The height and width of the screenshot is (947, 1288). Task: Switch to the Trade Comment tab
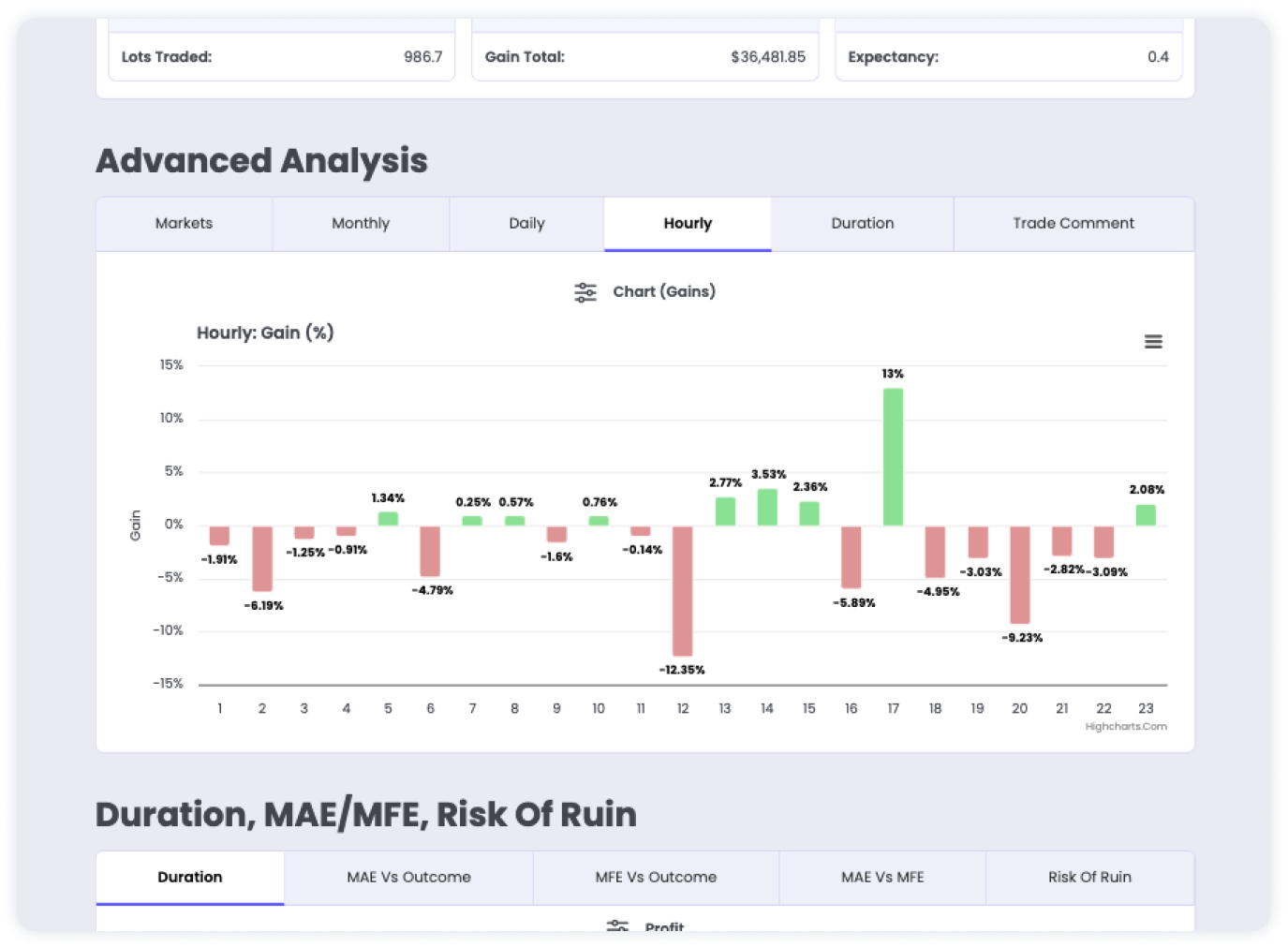[1073, 223]
